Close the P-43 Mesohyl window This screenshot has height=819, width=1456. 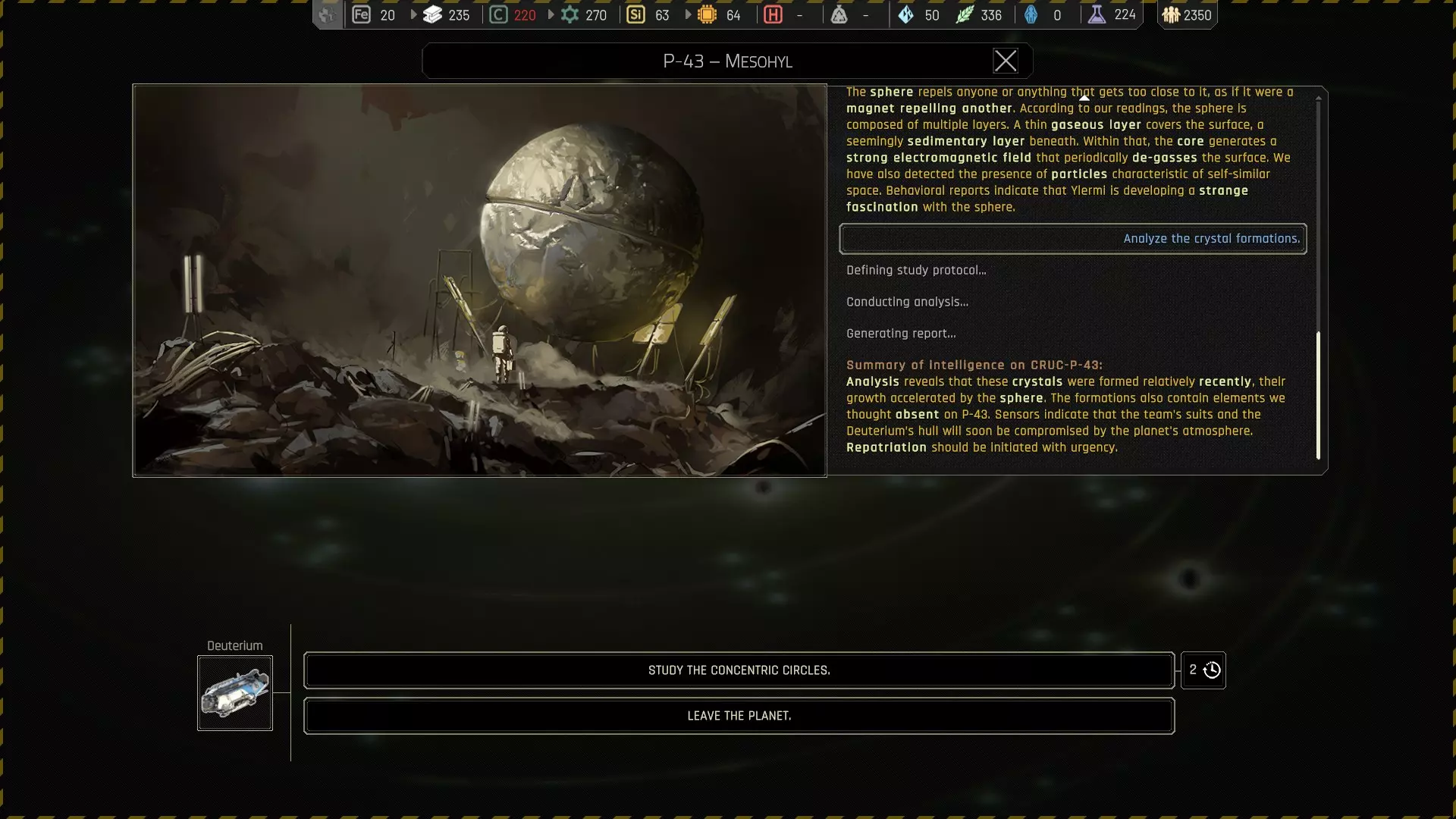point(1005,61)
